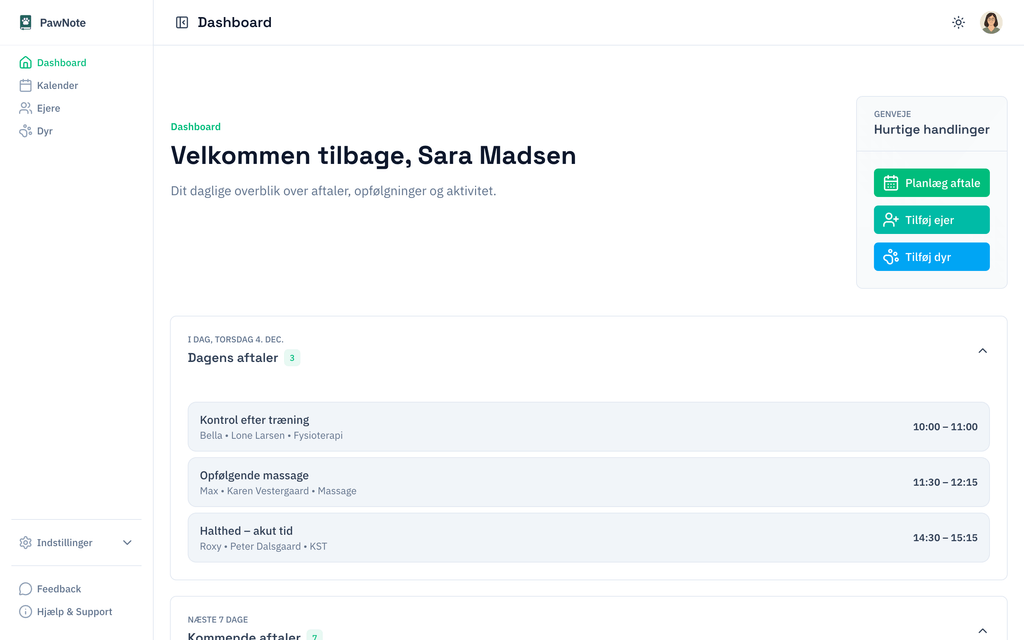Expand the Indstillinger dropdown chevron
The width and height of the screenshot is (1024, 640).
127,543
